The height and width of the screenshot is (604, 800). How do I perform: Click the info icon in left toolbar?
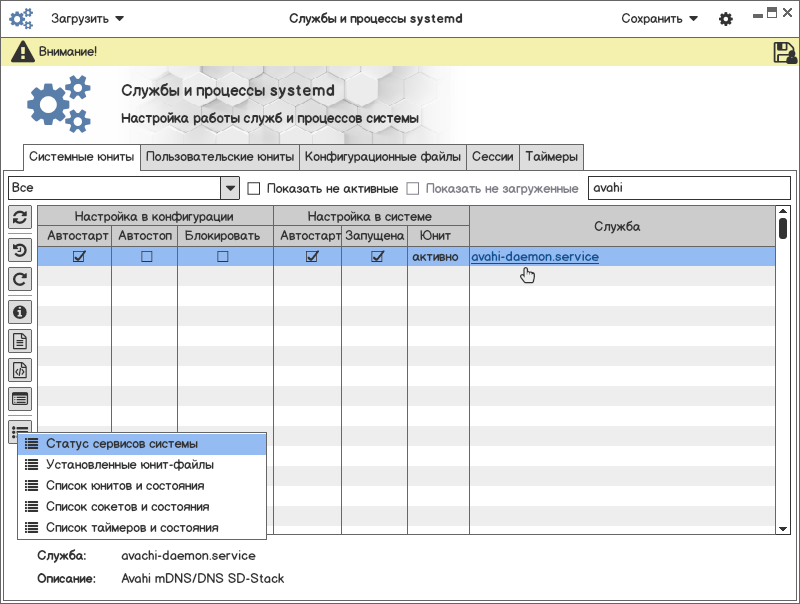20,312
